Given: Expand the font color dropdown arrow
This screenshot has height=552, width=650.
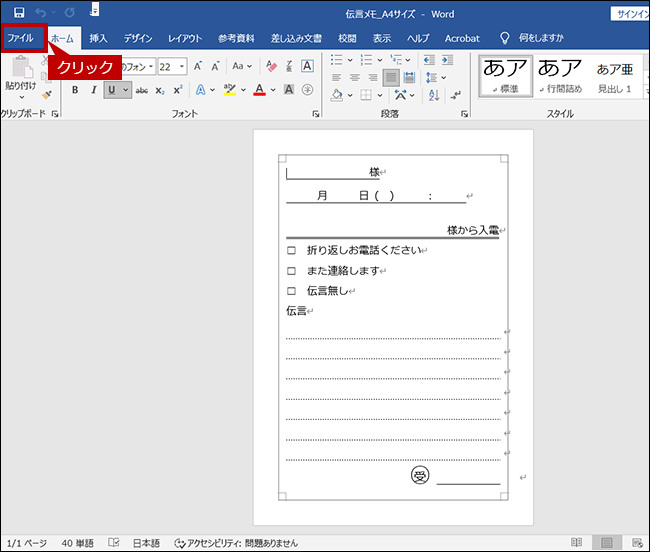Looking at the screenshot, I should 273,91.
